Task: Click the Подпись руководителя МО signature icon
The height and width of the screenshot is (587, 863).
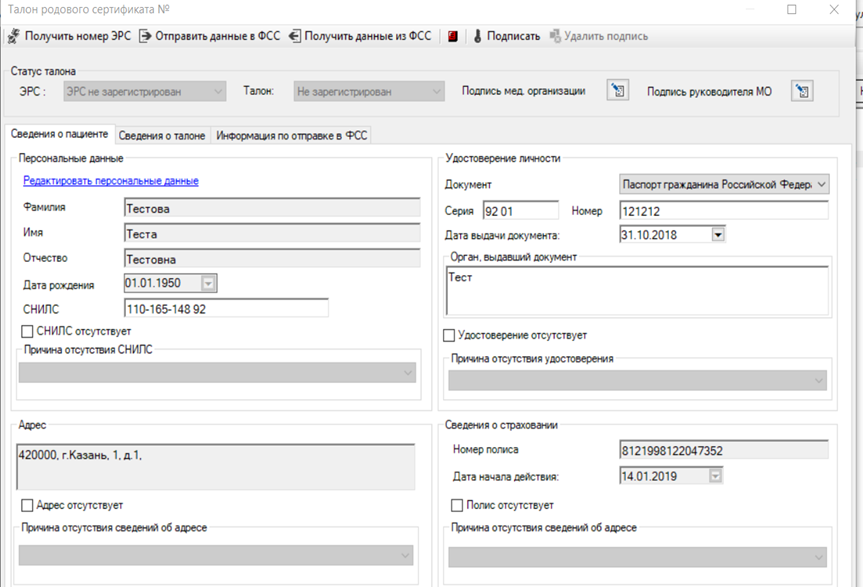Action: (802, 91)
